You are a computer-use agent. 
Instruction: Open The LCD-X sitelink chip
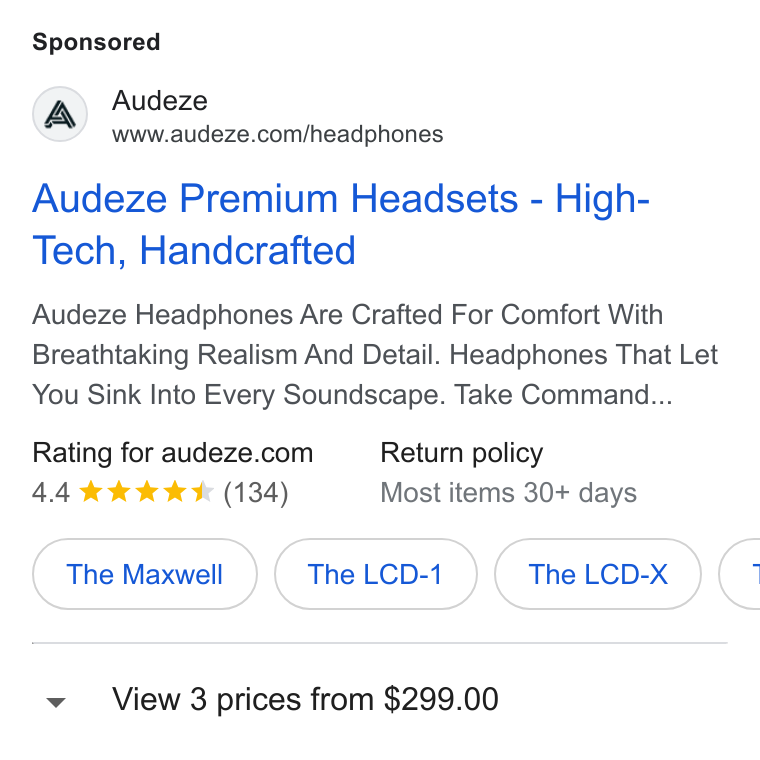598,574
